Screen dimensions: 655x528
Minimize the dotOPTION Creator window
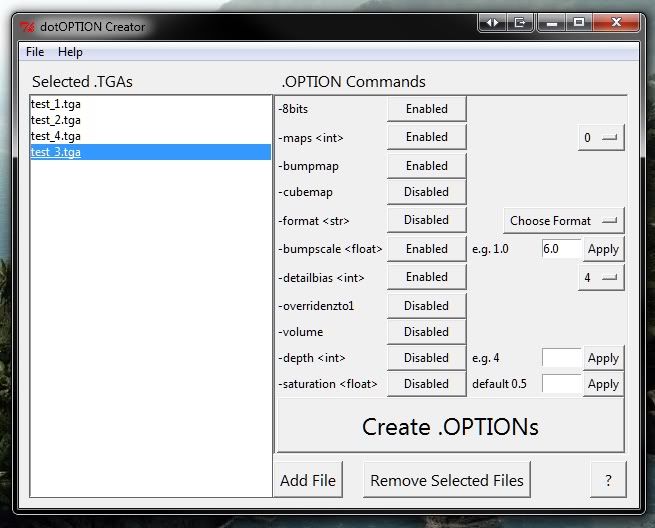[x=552, y=22]
